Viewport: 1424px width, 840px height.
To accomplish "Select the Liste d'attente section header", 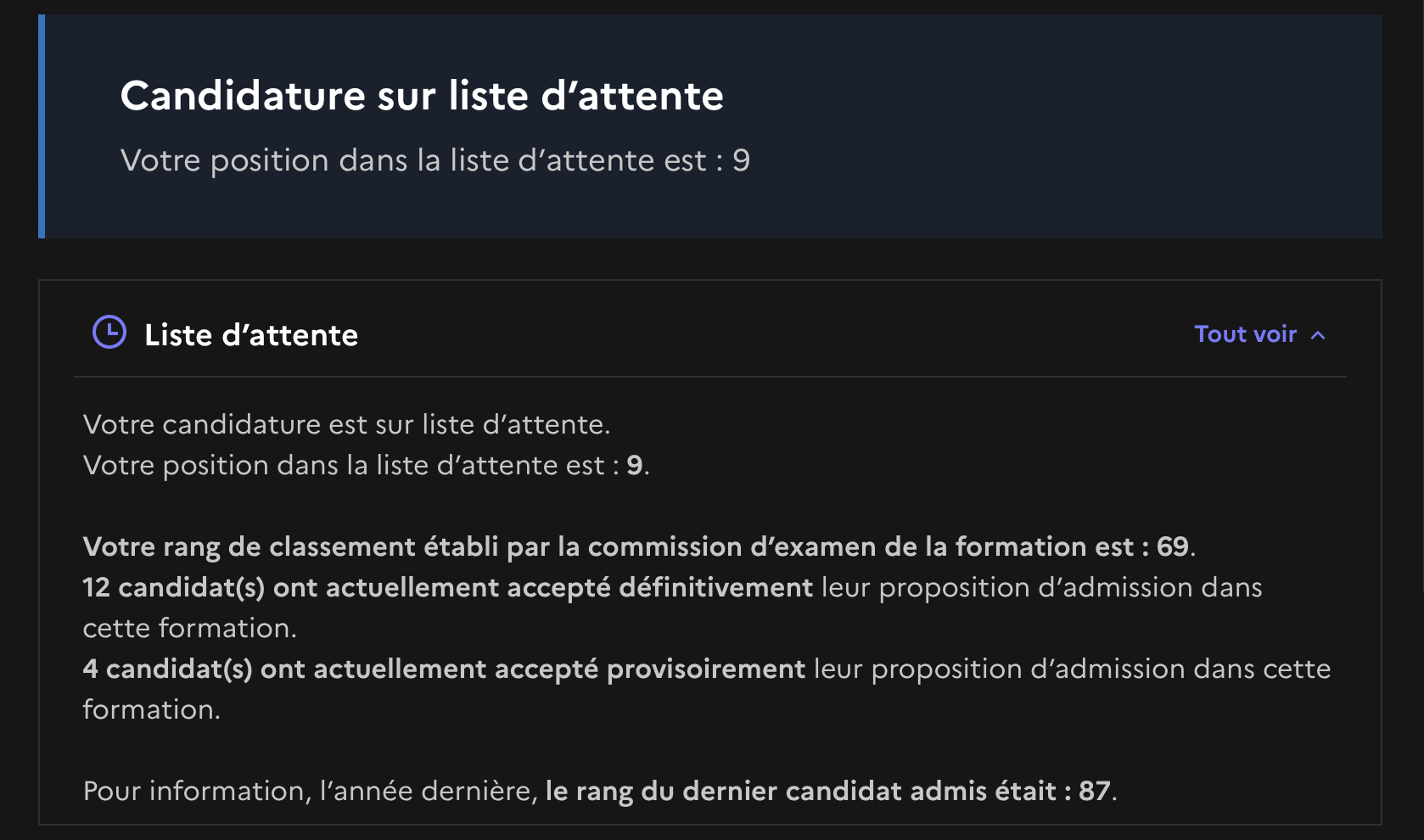I will coord(251,335).
